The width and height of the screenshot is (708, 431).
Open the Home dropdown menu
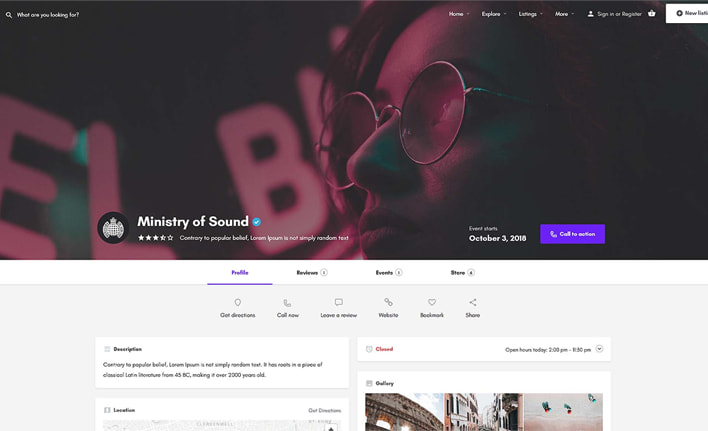coord(459,14)
